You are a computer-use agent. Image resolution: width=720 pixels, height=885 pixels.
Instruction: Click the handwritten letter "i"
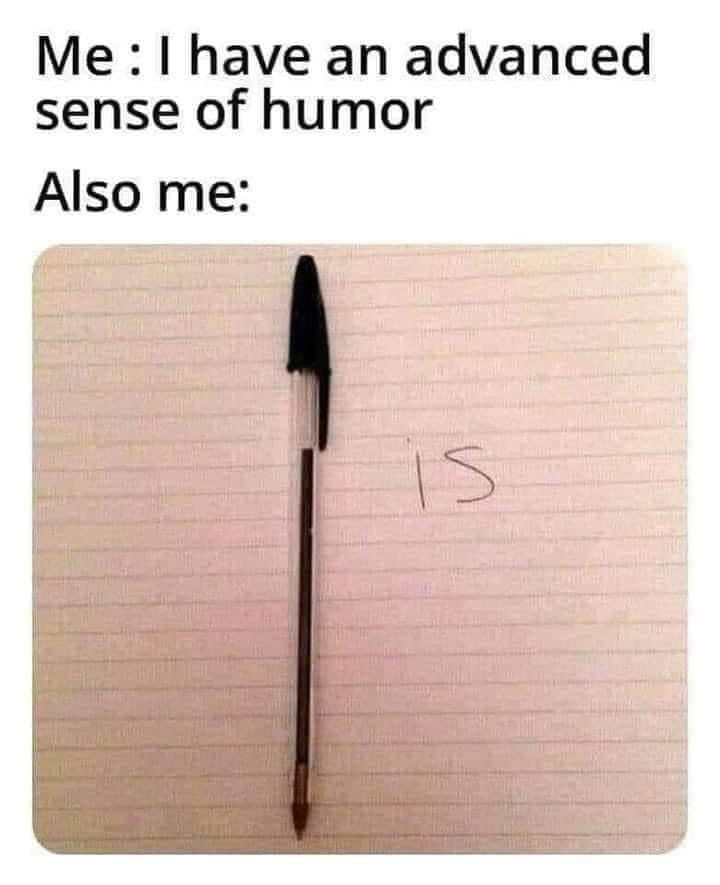pyautogui.click(x=420, y=475)
